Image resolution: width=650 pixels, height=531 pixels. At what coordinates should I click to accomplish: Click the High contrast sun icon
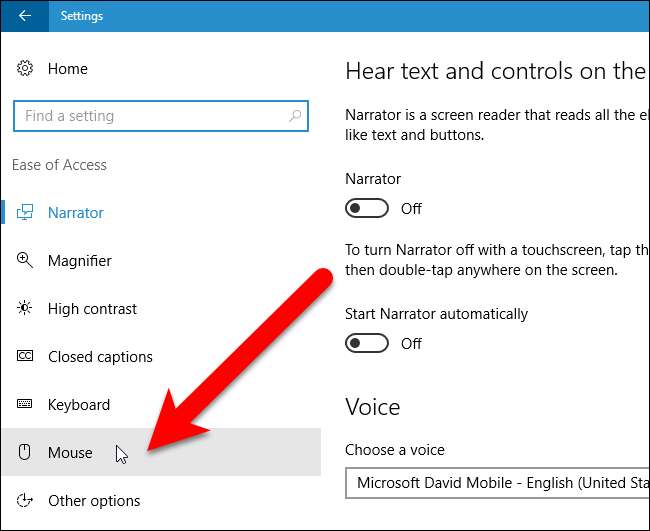[x=26, y=309]
